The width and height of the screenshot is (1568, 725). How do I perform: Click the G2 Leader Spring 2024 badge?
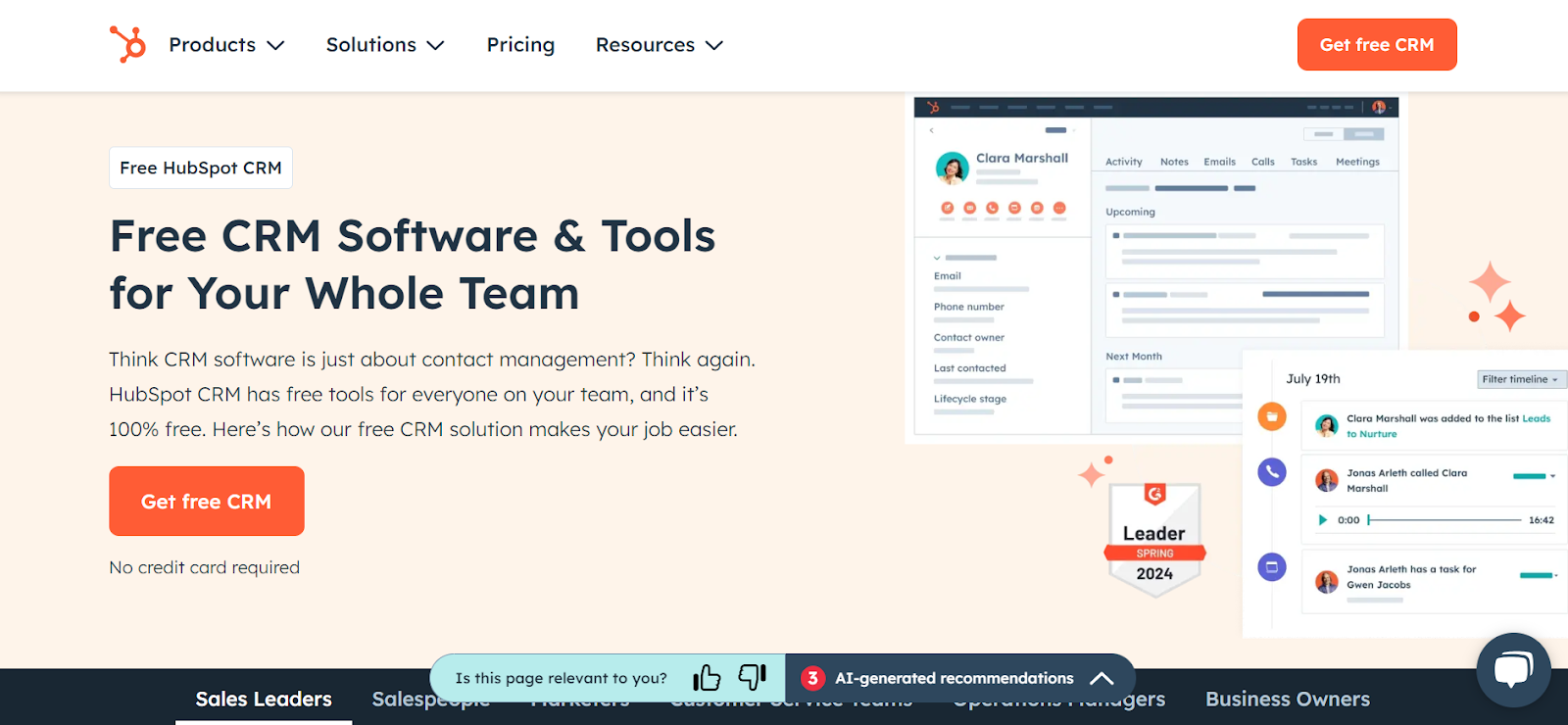point(1154,539)
